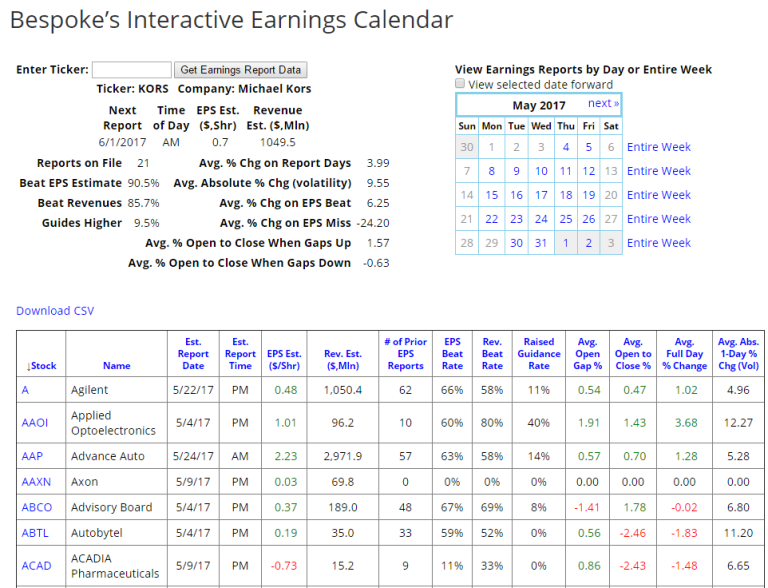Check the View selected date forward checkbox
The image size is (768, 588).
[460, 85]
